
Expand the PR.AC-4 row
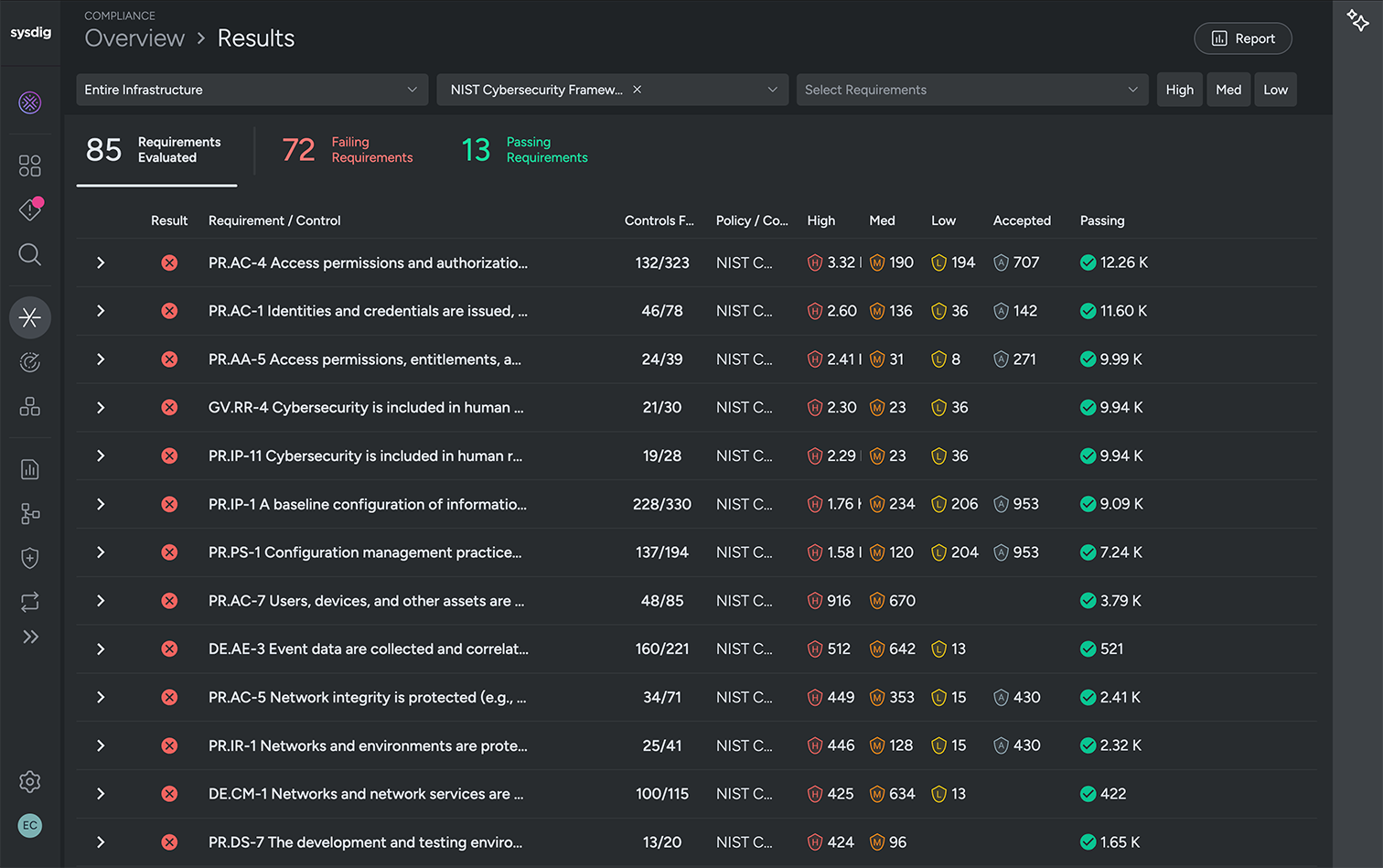[101, 263]
